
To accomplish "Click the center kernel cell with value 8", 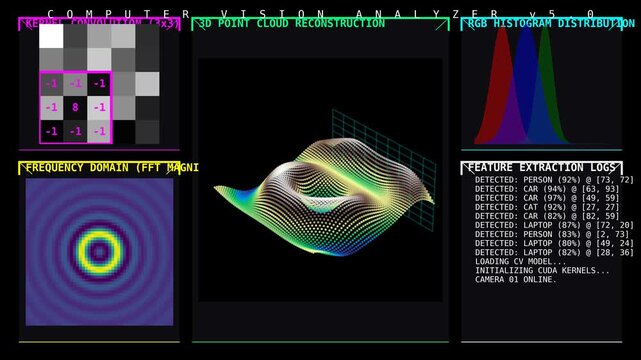I will [x=75, y=107].
